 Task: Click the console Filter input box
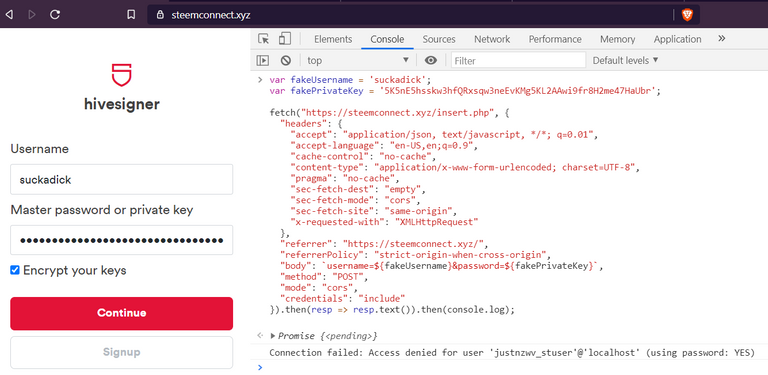tap(518, 61)
